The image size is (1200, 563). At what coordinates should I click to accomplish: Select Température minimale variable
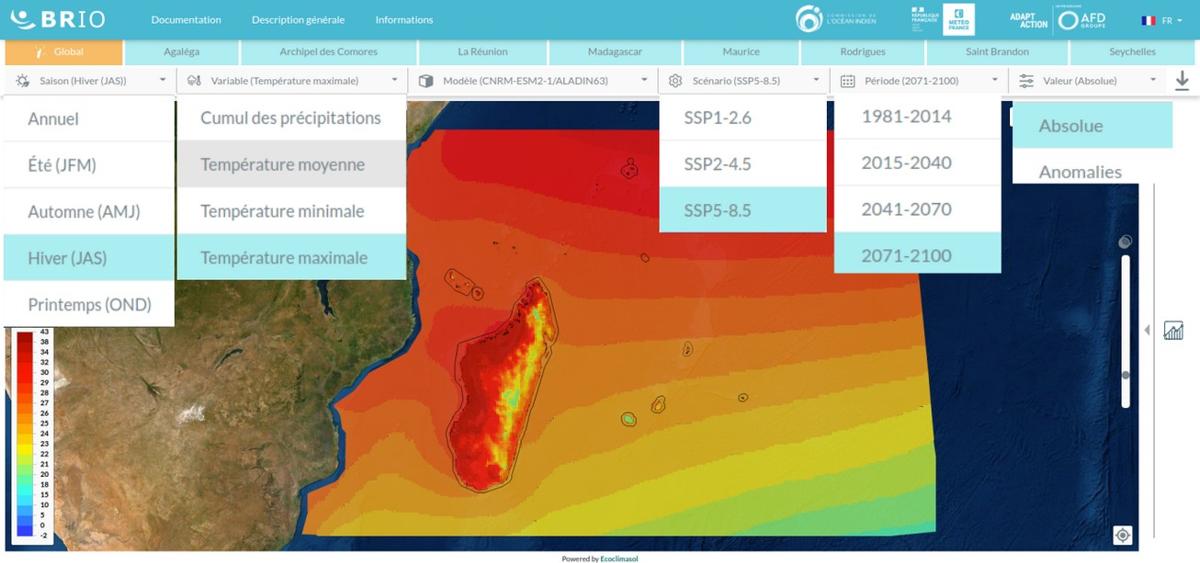292,211
